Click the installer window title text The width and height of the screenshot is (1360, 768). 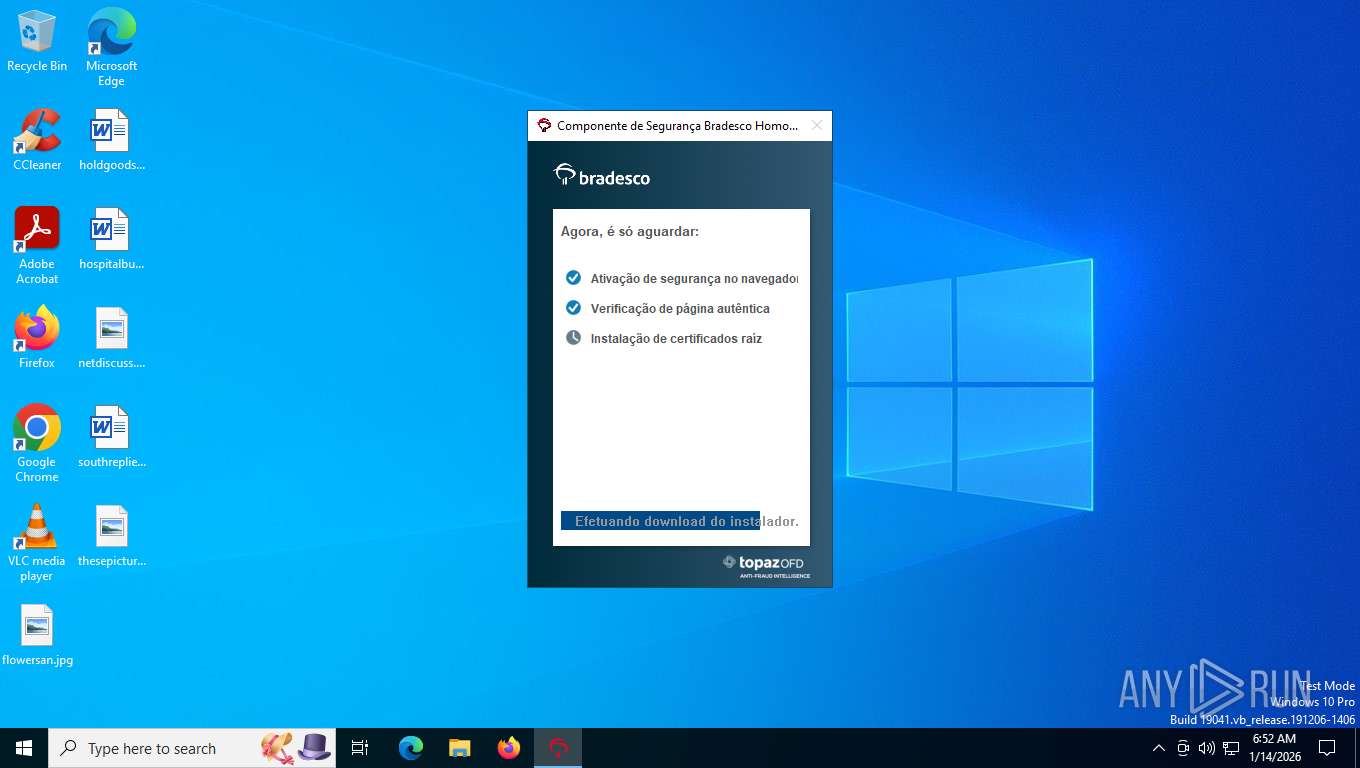[677, 126]
